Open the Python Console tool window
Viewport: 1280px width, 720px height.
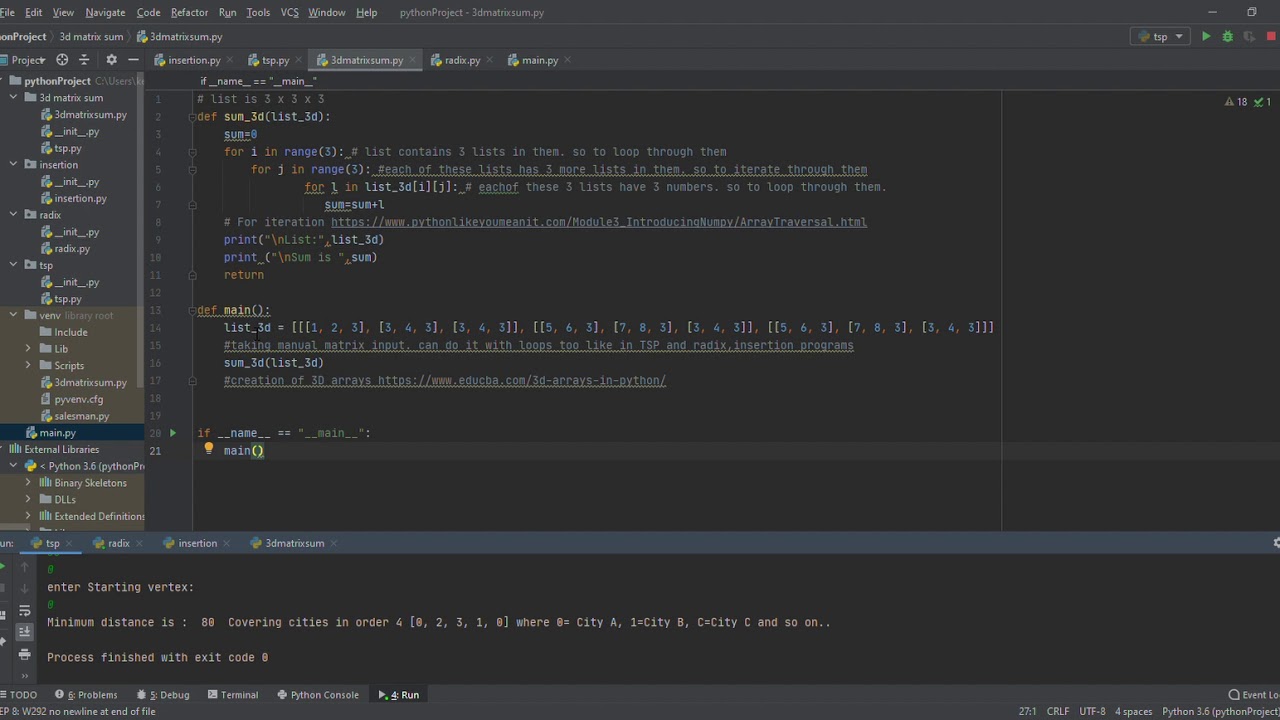pyautogui.click(x=318, y=695)
